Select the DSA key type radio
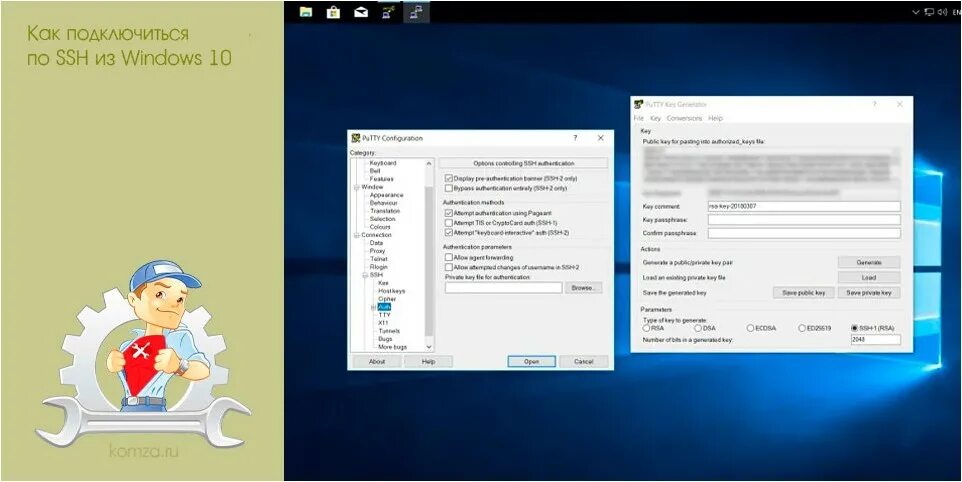 point(698,328)
